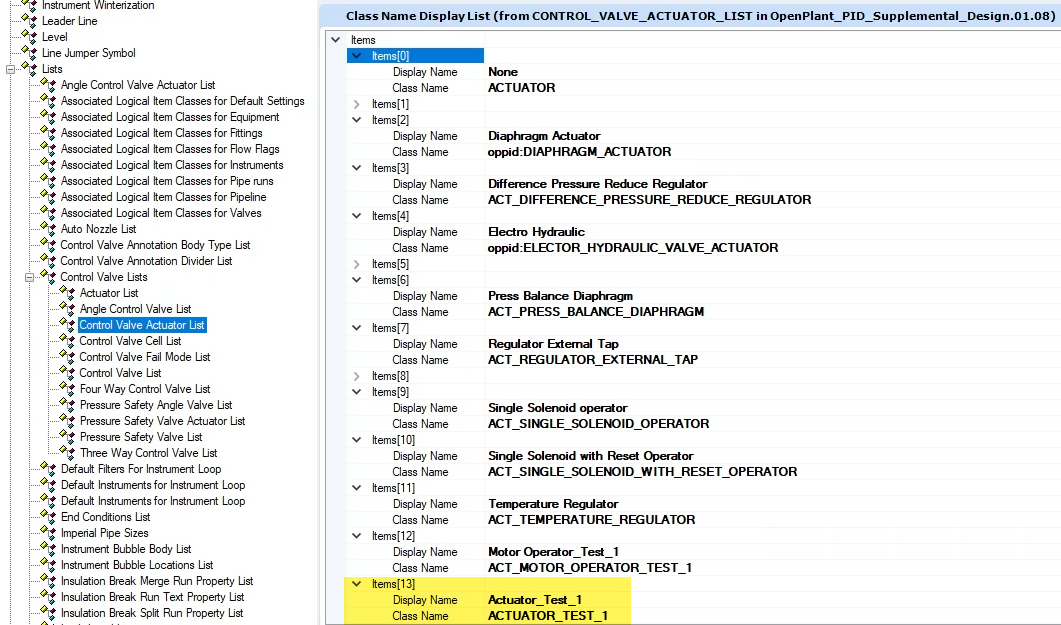The image size is (1061, 625).
Task: Click the Auto Nozzle List icon
Action: [x=48, y=229]
